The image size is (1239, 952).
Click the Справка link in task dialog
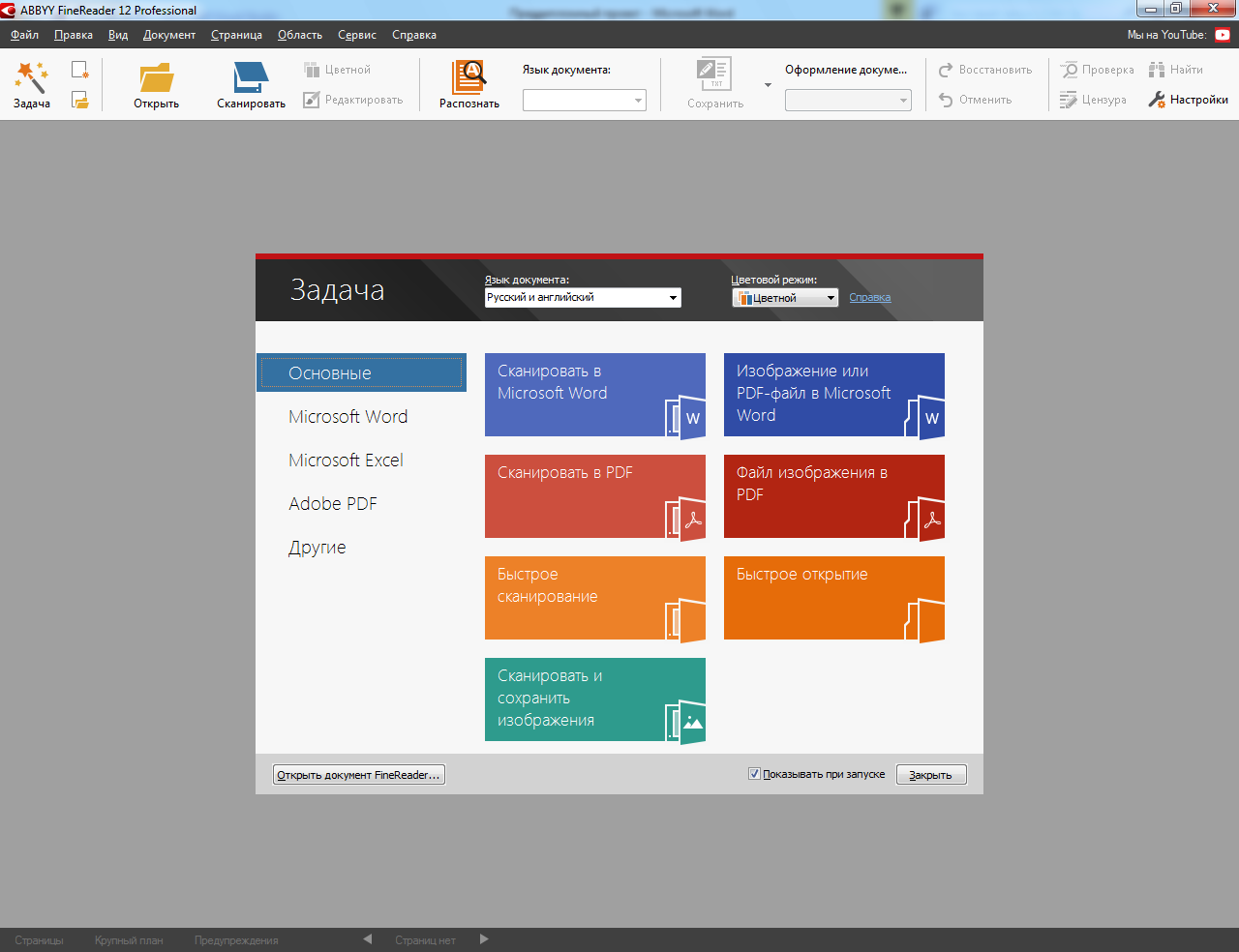pos(870,298)
